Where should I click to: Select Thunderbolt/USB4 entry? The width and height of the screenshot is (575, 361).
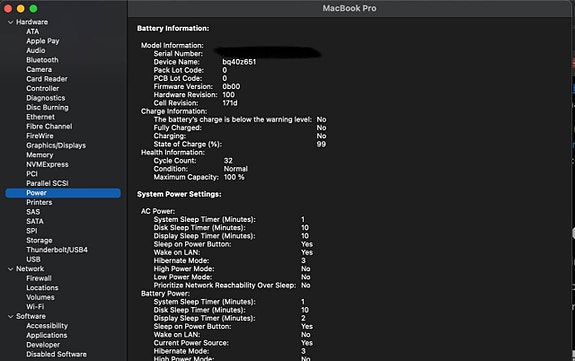pos(57,250)
